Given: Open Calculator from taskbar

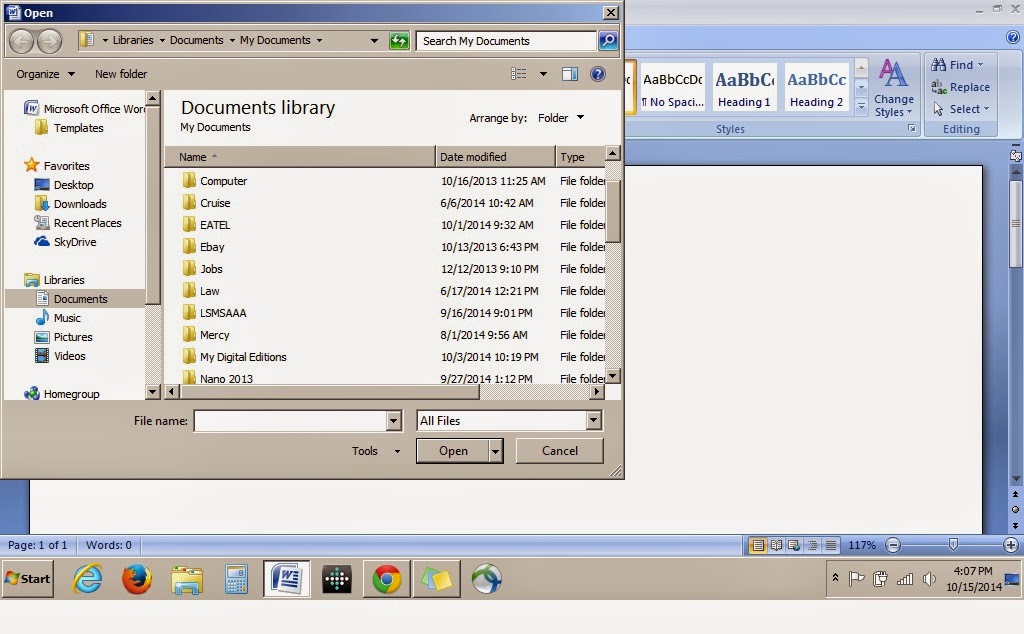Looking at the screenshot, I should coord(236,579).
